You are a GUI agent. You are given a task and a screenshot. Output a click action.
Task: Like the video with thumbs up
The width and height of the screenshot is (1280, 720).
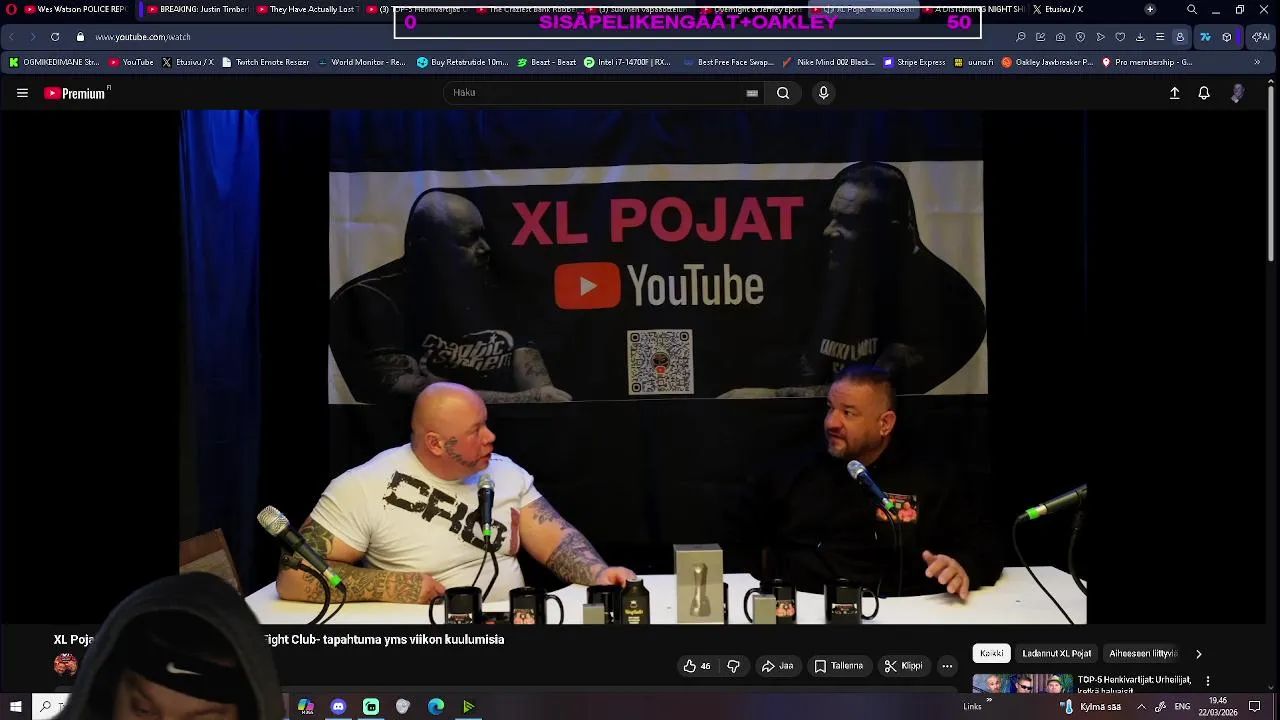pos(697,666)
